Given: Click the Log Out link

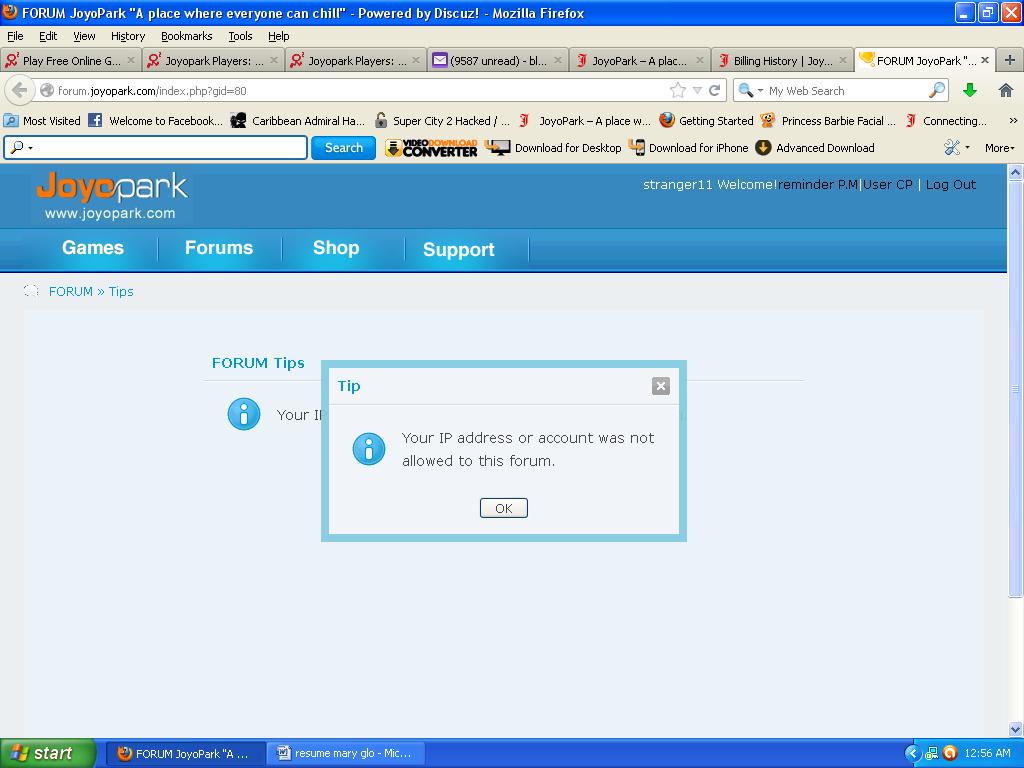Looking at the screenshot, I should 950,184.
